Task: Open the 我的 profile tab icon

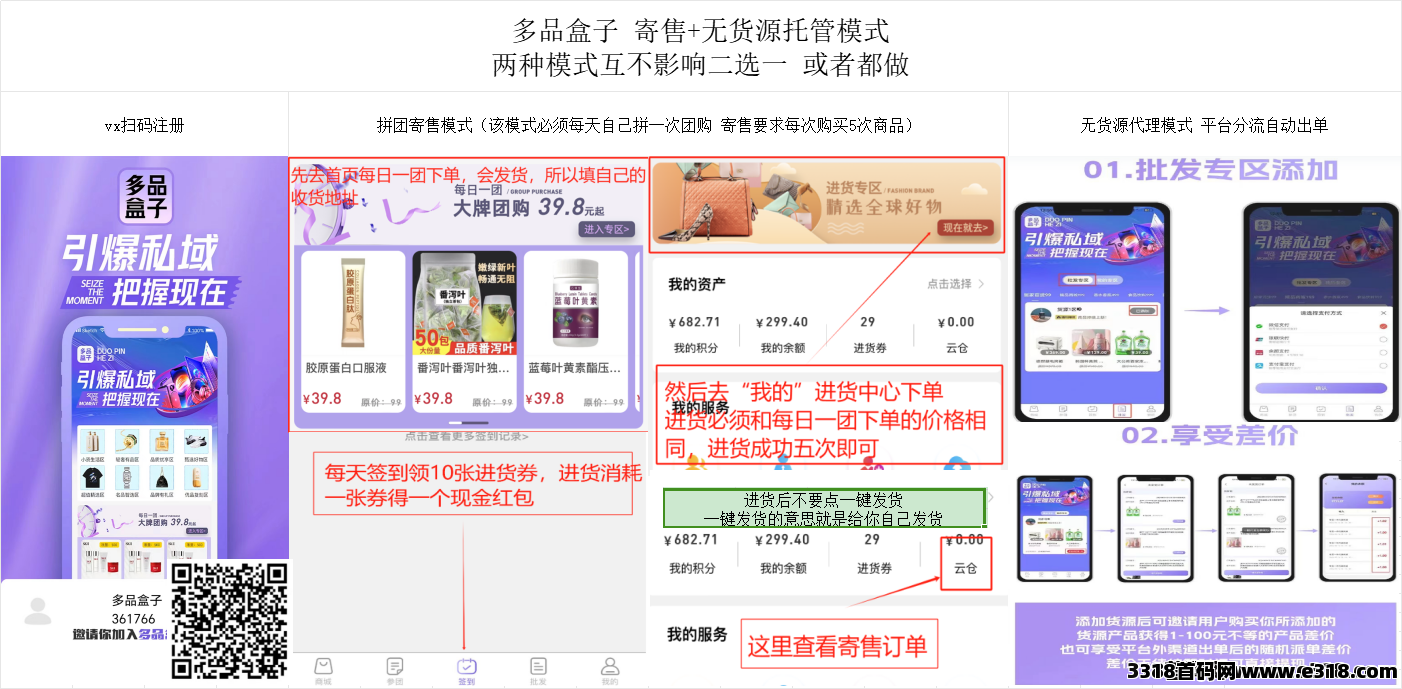Action: [609, 670]
